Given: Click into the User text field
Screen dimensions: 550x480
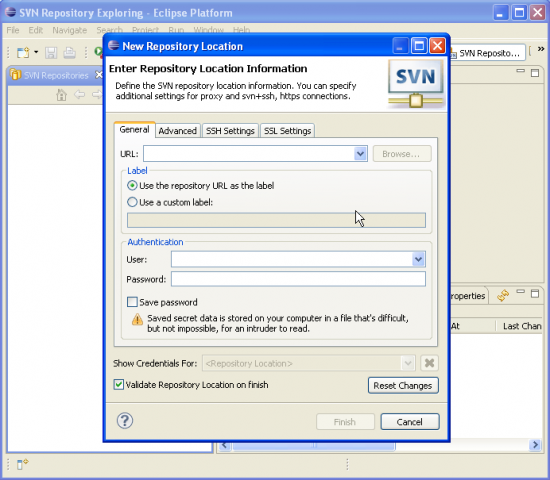Looking at the screenshot, I should pyautogui.click(x=292, y=259).
